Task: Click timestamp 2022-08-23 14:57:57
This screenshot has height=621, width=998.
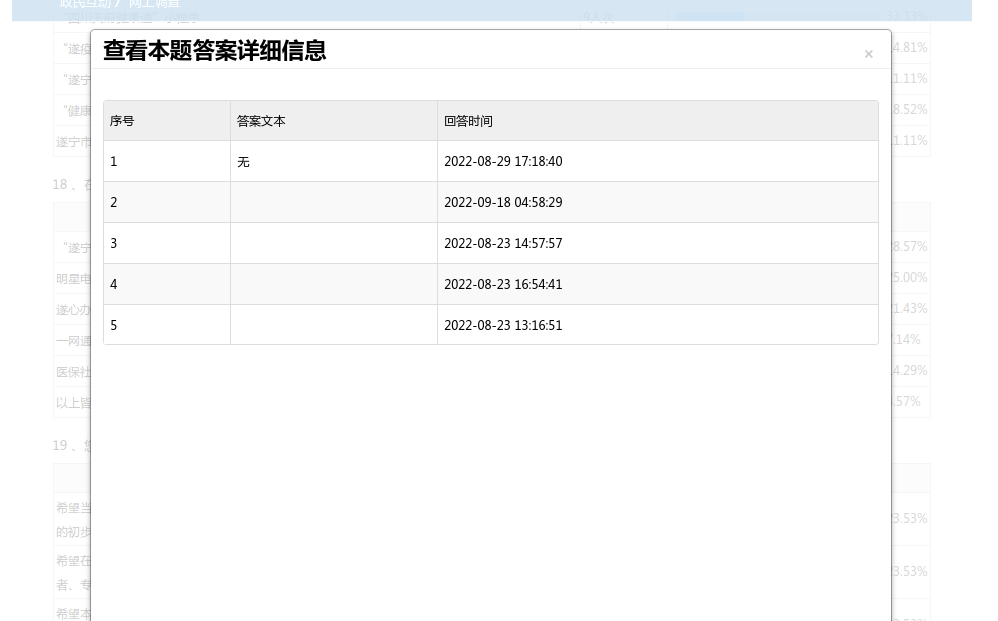Action: point(503,244)
